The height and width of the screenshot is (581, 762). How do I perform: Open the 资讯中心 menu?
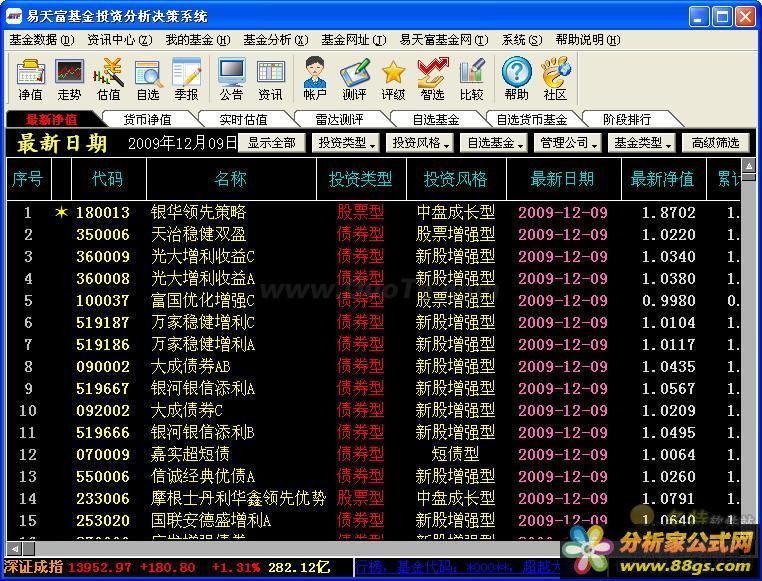(x=120, y=40)
